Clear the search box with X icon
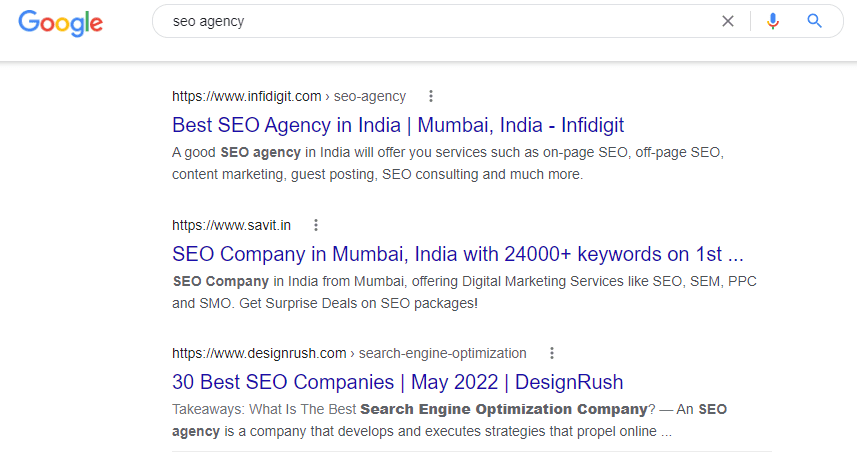Screen dimensions: 857x456 pyautogui.click(x=727, y=21)
